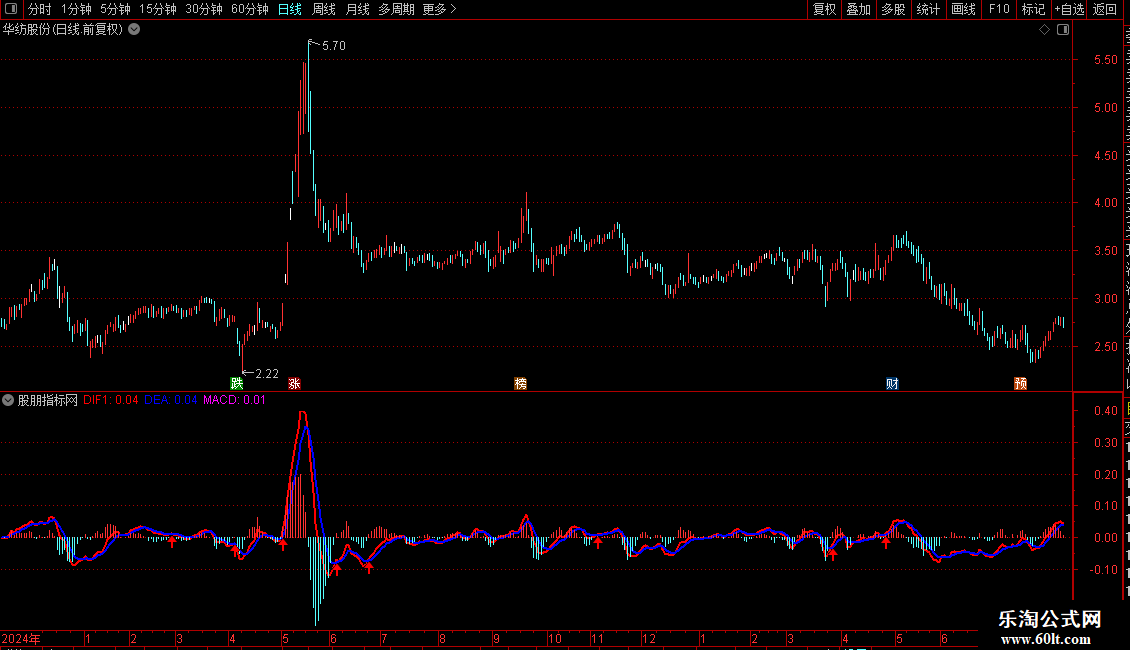Open the 画线 drawing tools

(964, 9)
